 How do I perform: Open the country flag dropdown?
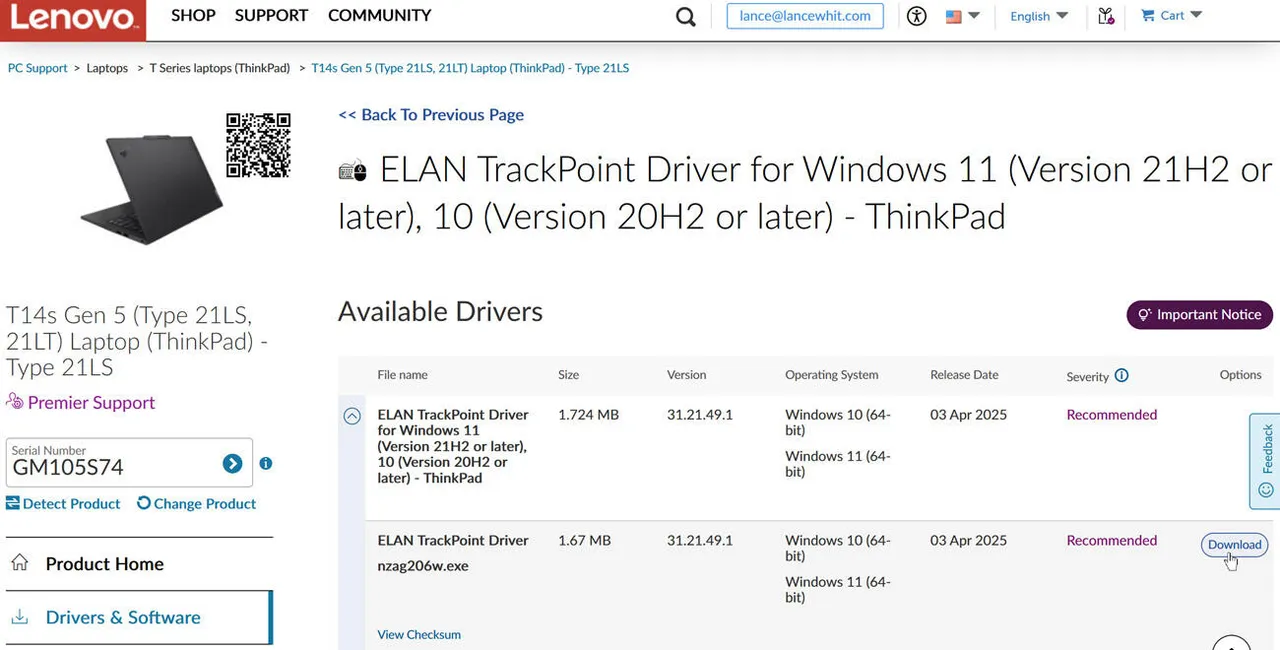(963, 16)
